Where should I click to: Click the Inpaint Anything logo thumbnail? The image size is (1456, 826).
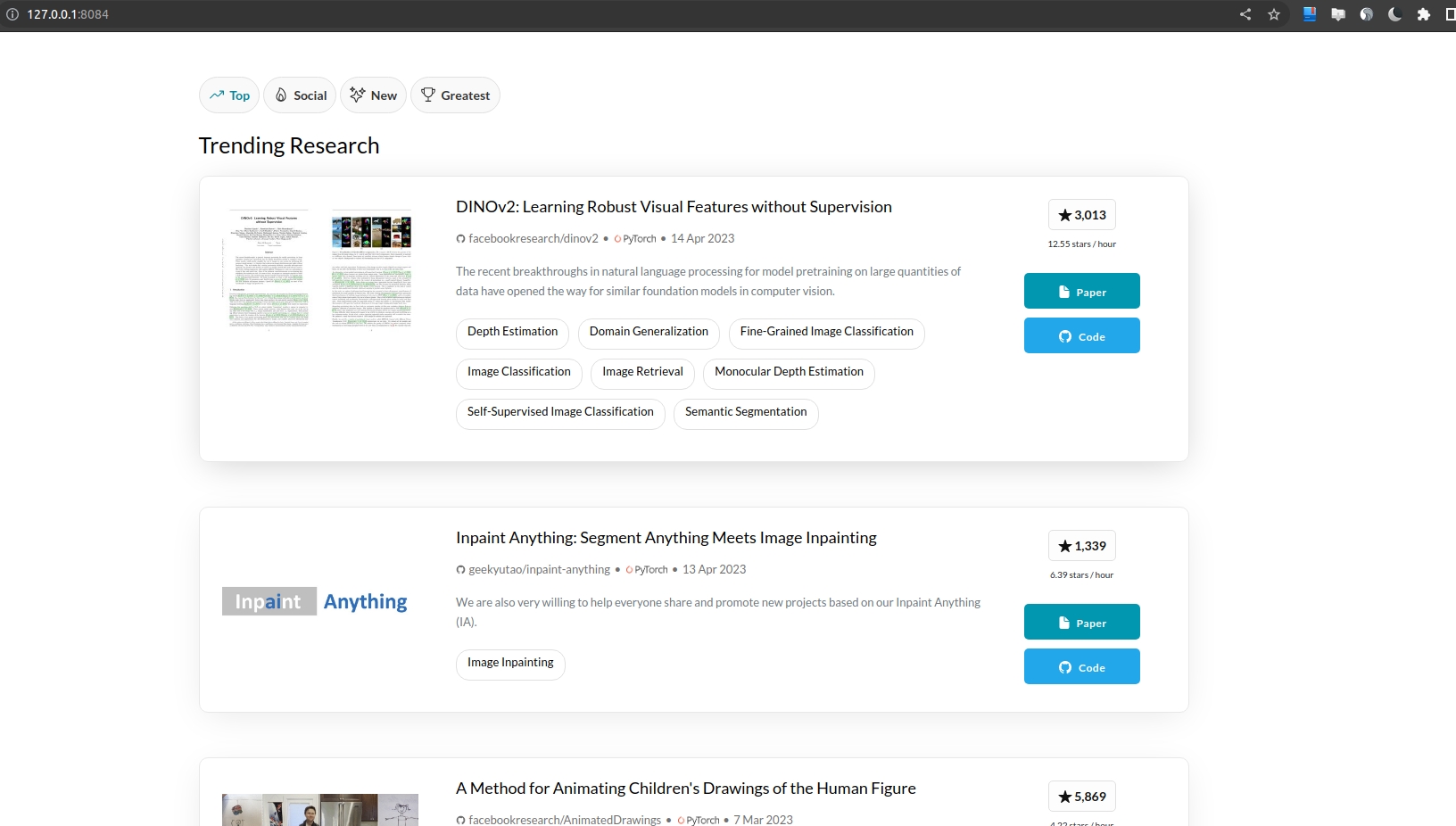[315, 602]
